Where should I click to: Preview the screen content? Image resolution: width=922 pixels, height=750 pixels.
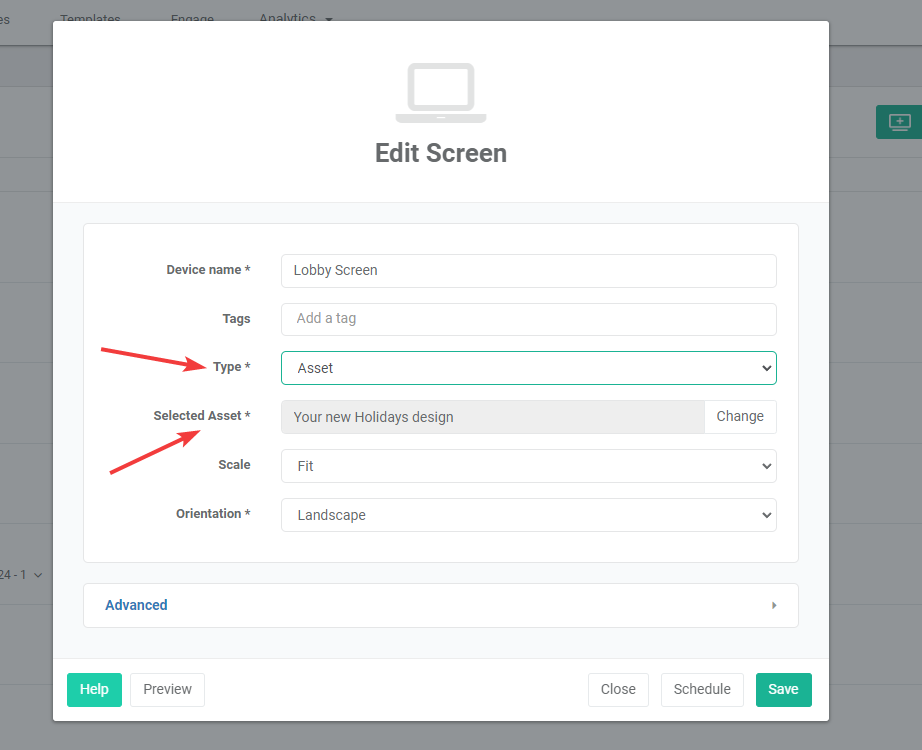click(167, 690)
